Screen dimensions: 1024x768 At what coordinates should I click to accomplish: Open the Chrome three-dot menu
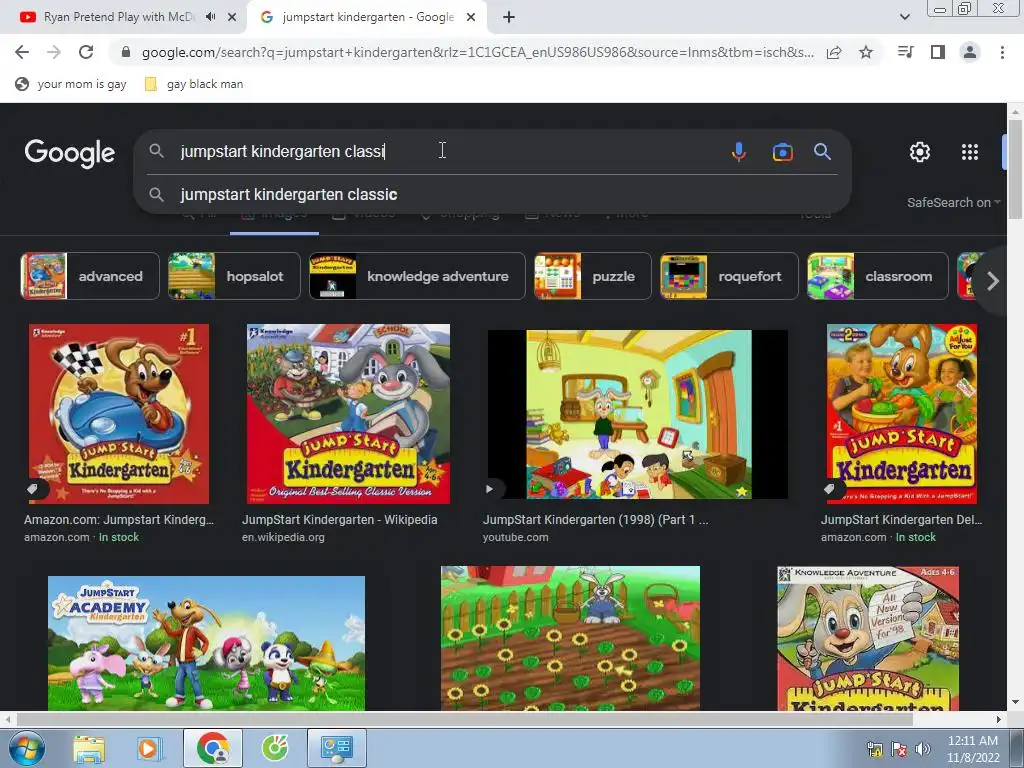[x=1002, y=52]
